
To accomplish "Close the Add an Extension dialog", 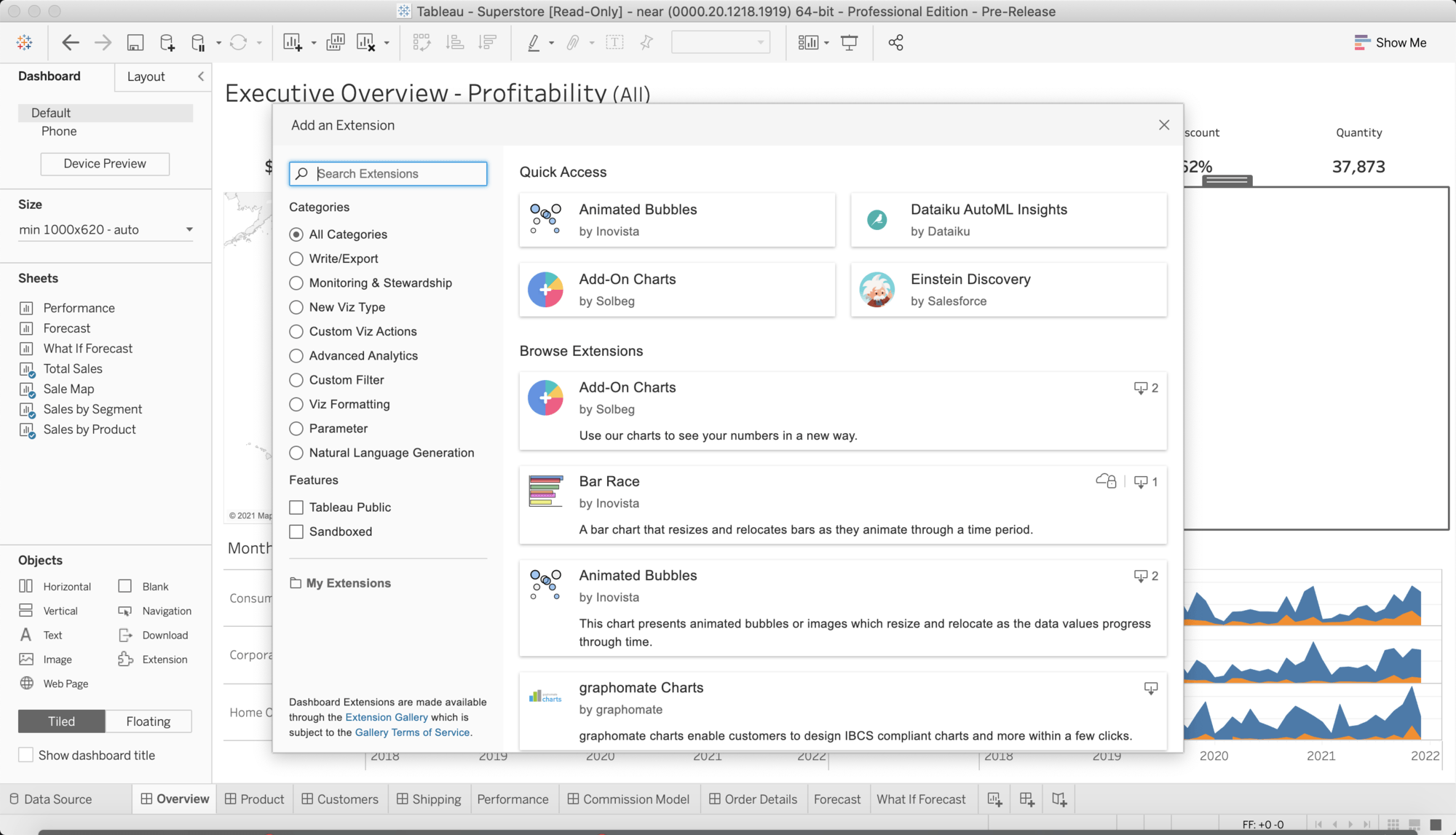I will pyautogui.click(x=1164, y=125).
